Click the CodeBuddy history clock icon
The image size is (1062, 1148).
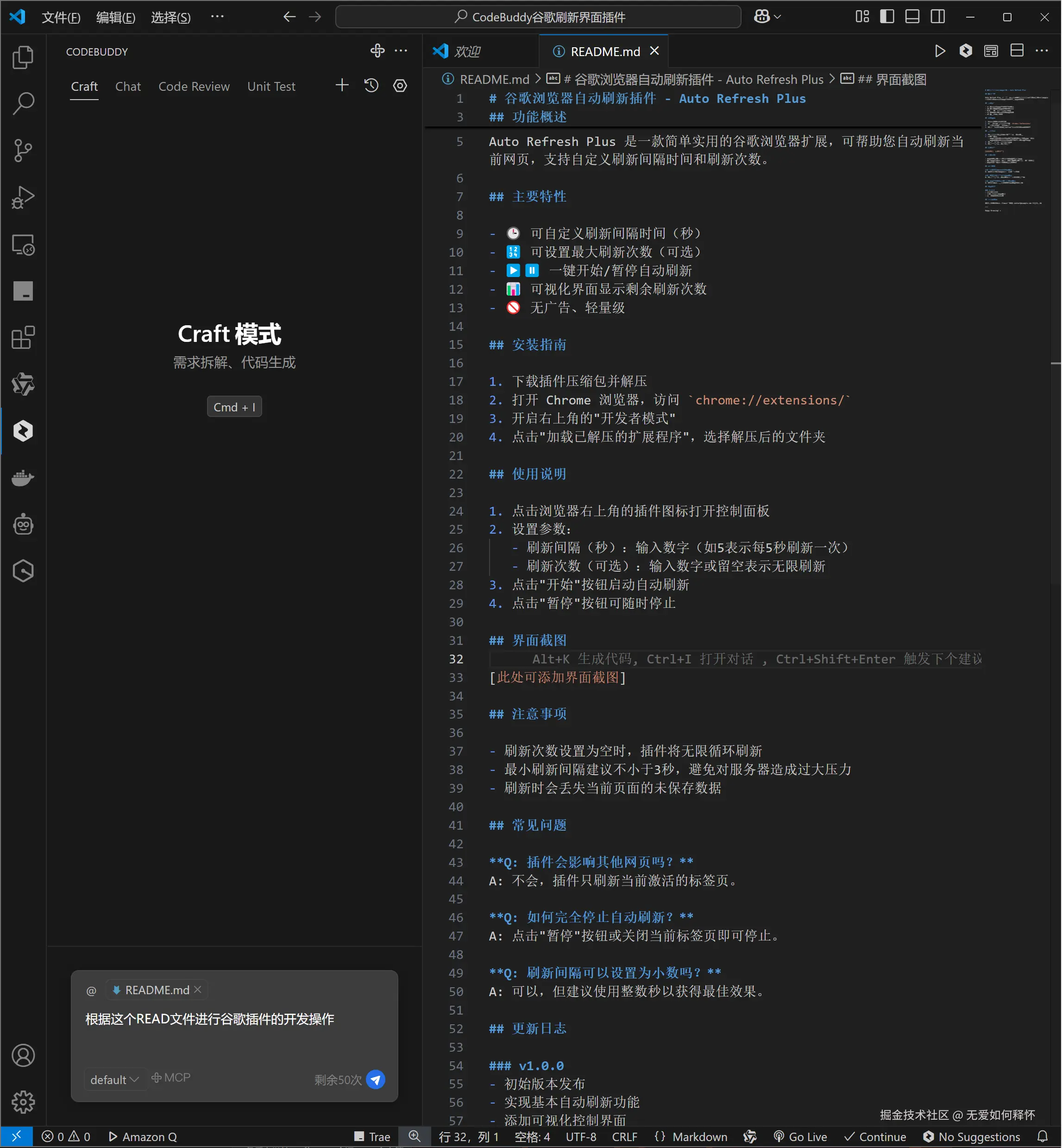point(371,86)
